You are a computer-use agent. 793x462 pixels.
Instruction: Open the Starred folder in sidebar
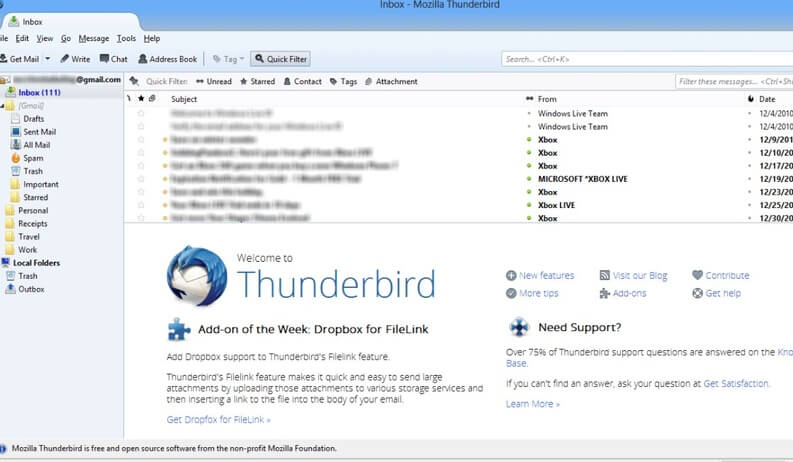click(x=35, y=198)
